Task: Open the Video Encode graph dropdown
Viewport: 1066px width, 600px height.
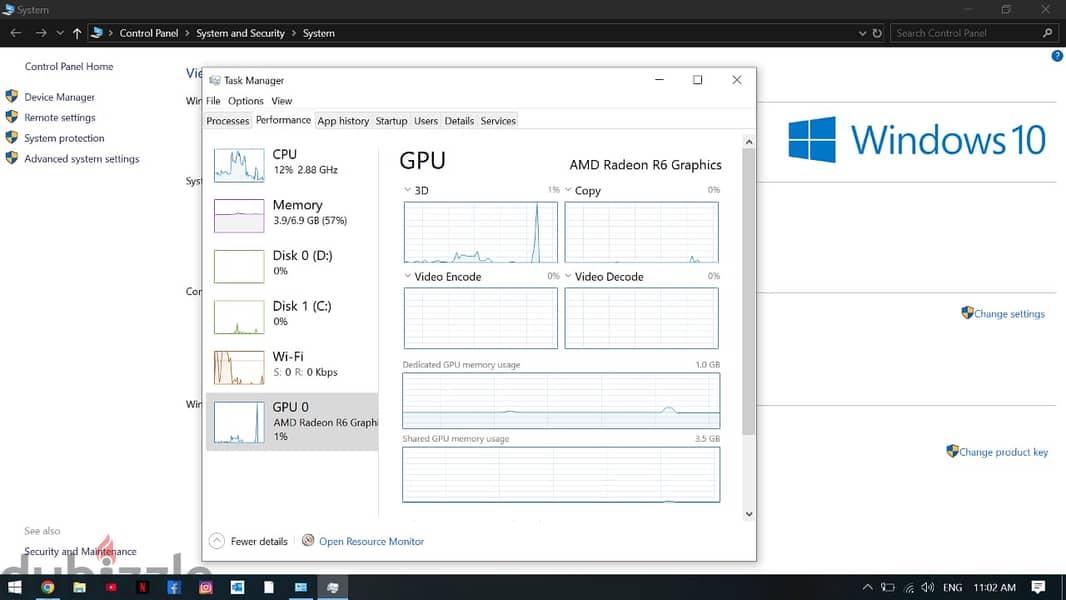Action: [x=407, y=276]
